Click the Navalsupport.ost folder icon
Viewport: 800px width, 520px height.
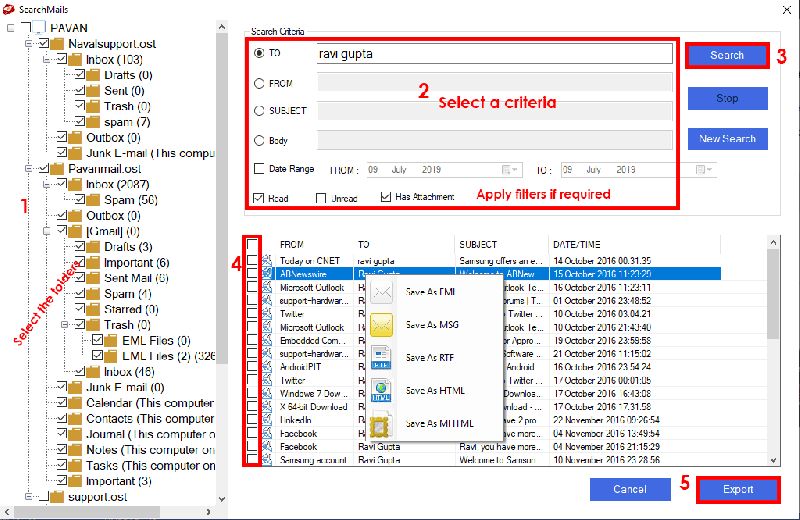pyautogui.click(x=58, y=45)
